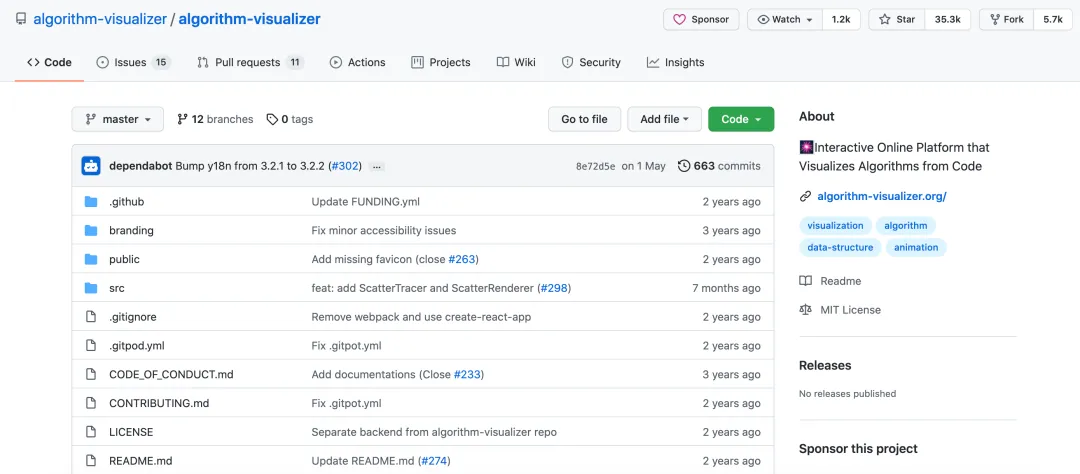Click the .github folder icon
Image resolution: width=1080 pixels, height=474 pixels.
coord(91,202)
